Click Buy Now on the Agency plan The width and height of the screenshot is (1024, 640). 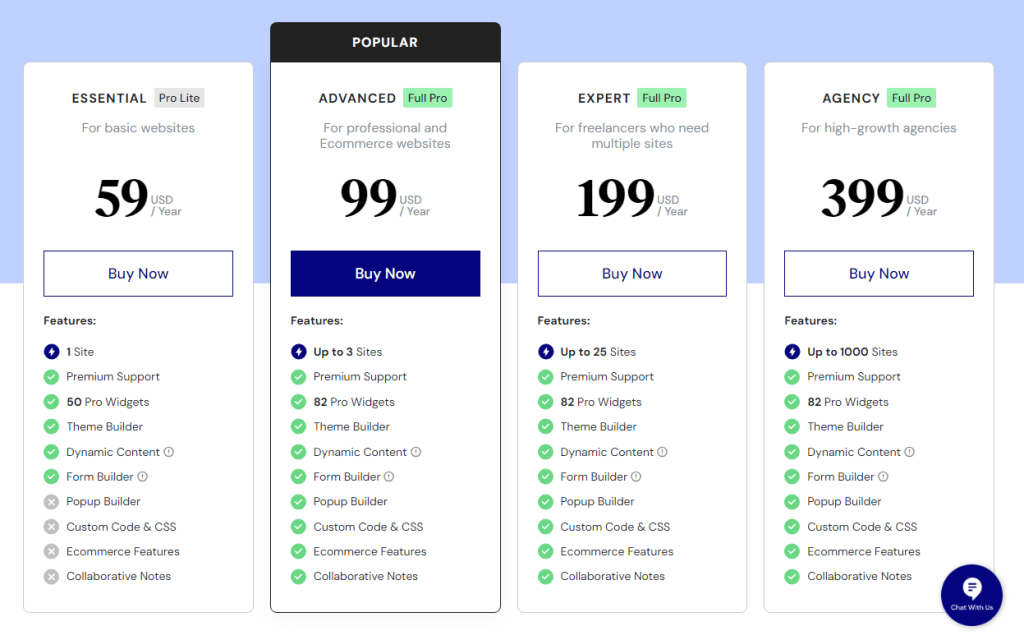tap(878, 273)
